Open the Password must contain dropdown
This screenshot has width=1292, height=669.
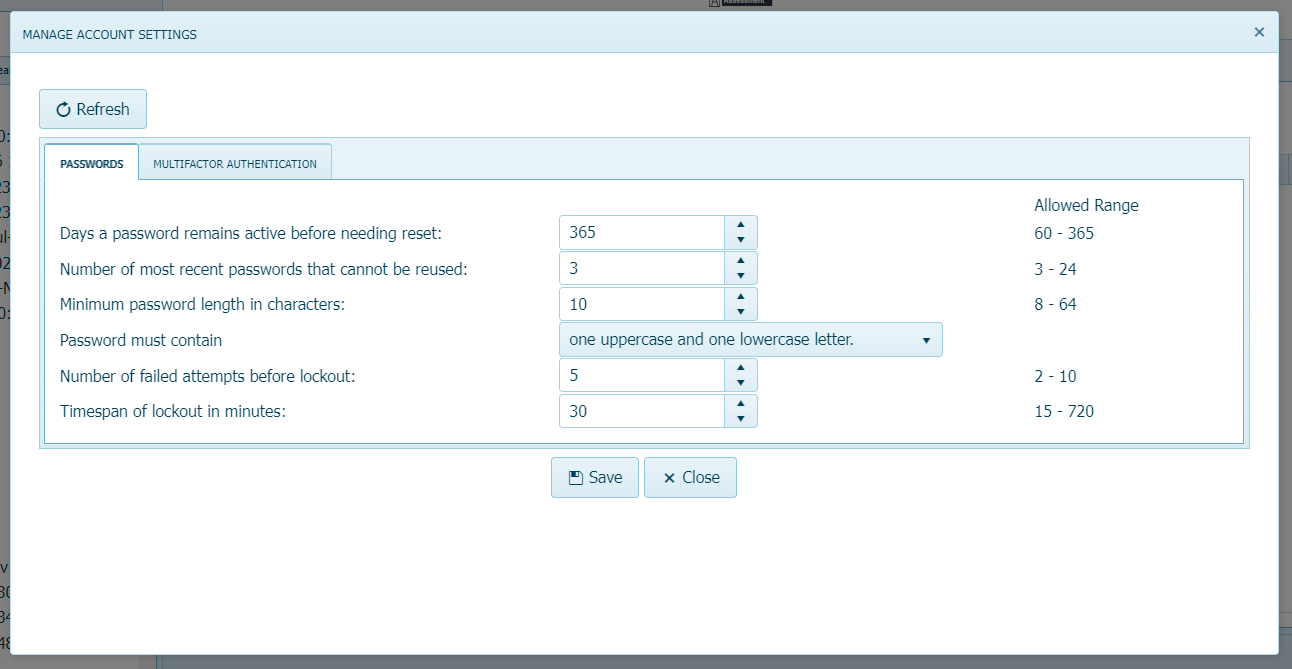click(x=750, y=339)
